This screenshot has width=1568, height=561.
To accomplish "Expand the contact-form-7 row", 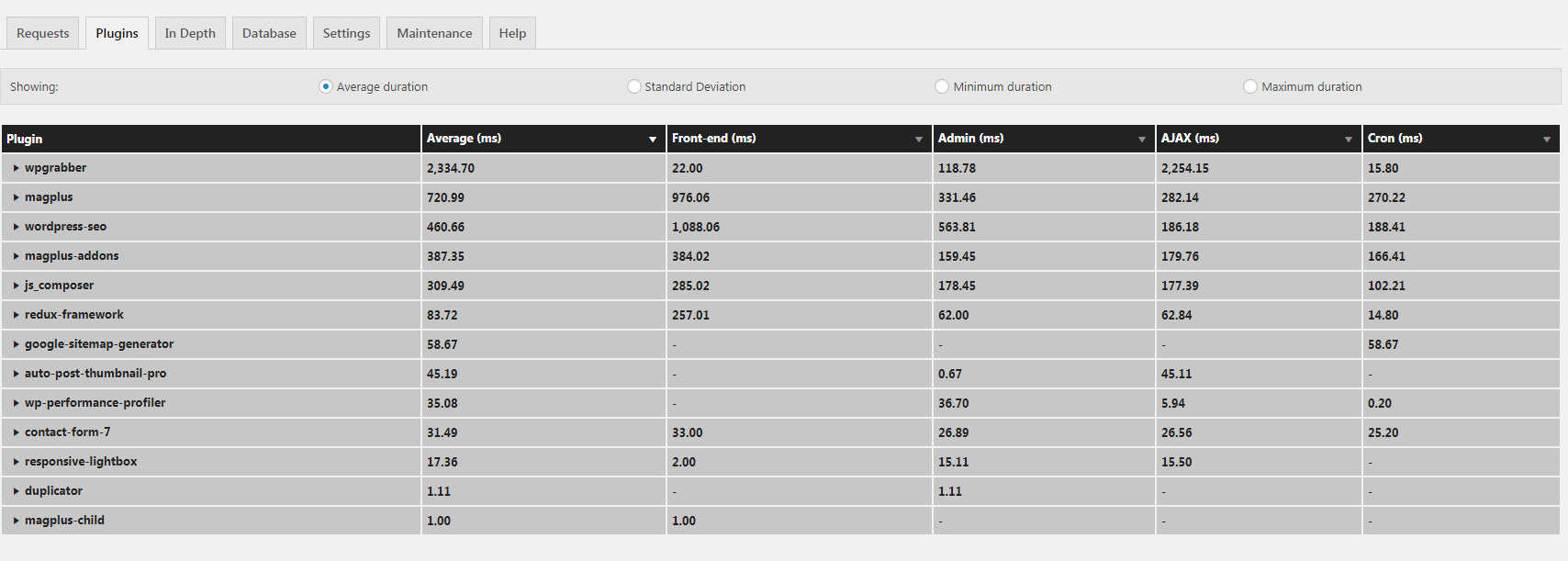I will tap(17, 432).
